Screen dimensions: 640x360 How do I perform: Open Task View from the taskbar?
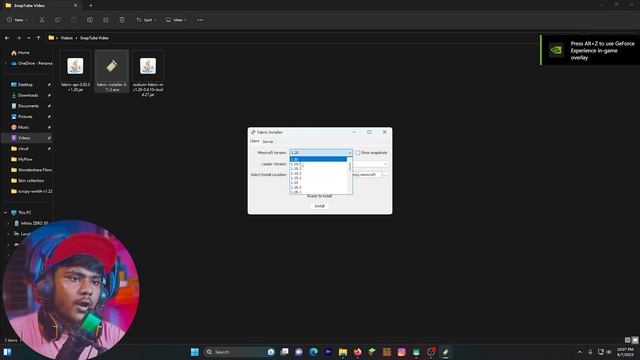tap(284, 352)
